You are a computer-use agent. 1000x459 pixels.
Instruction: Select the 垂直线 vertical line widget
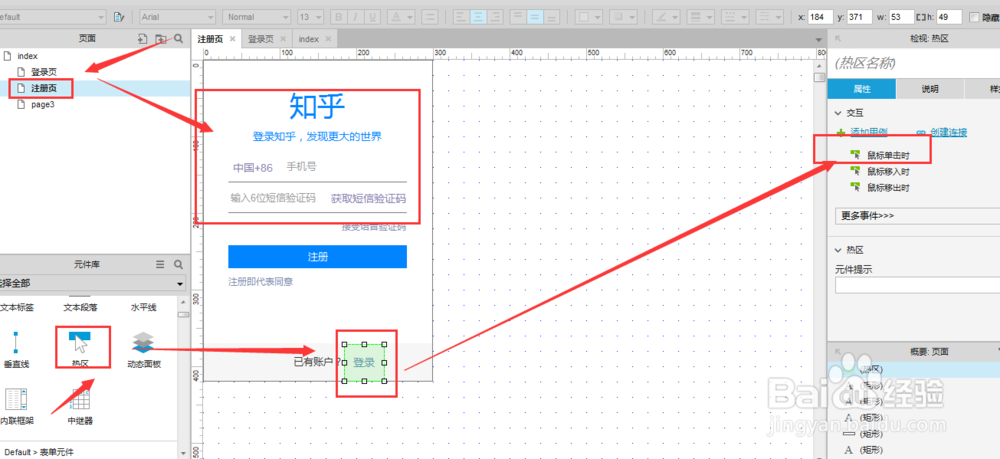tap(16, 350)
